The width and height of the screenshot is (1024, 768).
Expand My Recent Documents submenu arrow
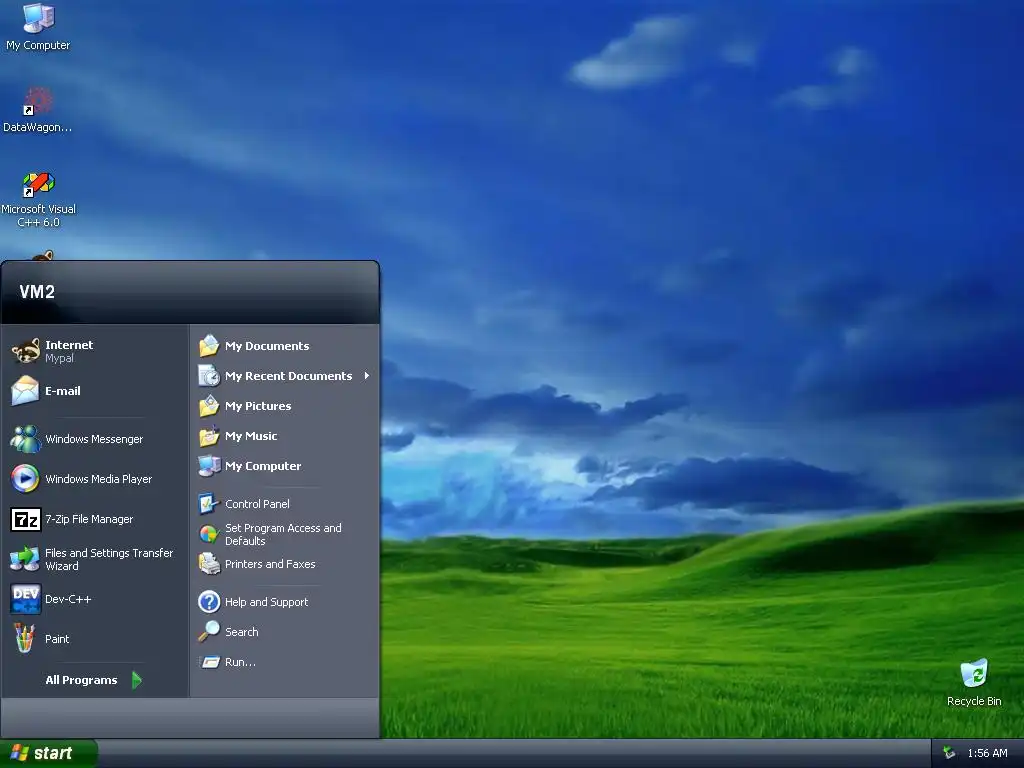click(366, 376)
